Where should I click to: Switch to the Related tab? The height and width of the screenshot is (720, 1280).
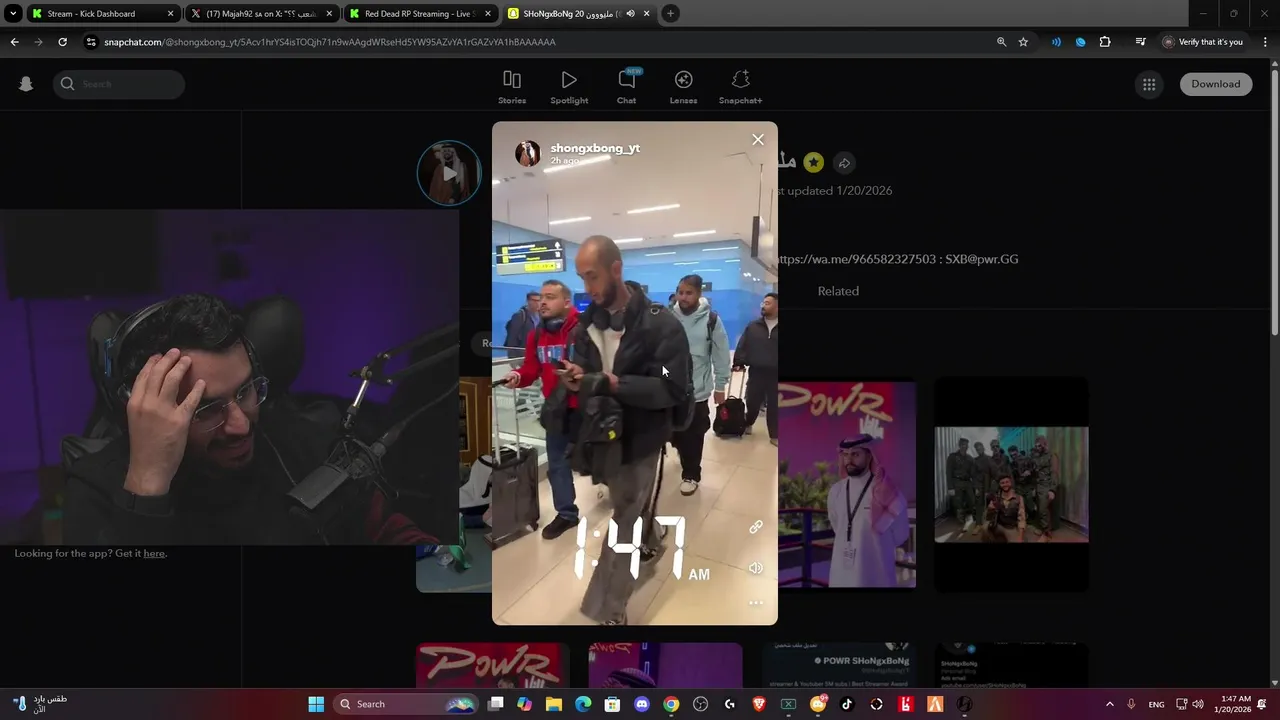pos(838,291)
